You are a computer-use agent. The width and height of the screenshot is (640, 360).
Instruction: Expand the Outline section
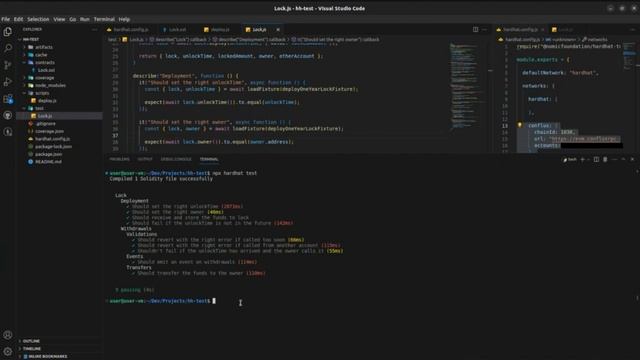coord(31,341)
